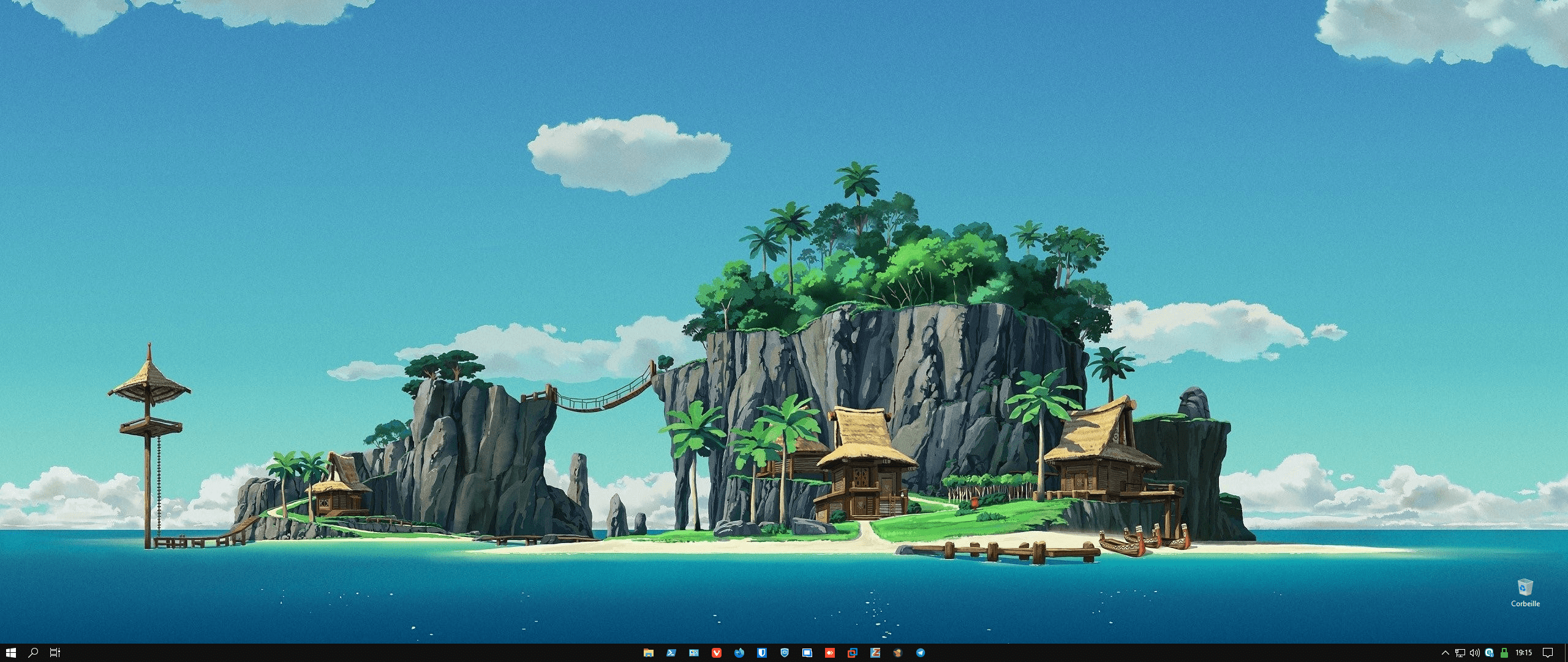This screenshot has width=1568, height=662.
Task: Launch FileZilla from the taskbar
Action: tap(875, 653)
